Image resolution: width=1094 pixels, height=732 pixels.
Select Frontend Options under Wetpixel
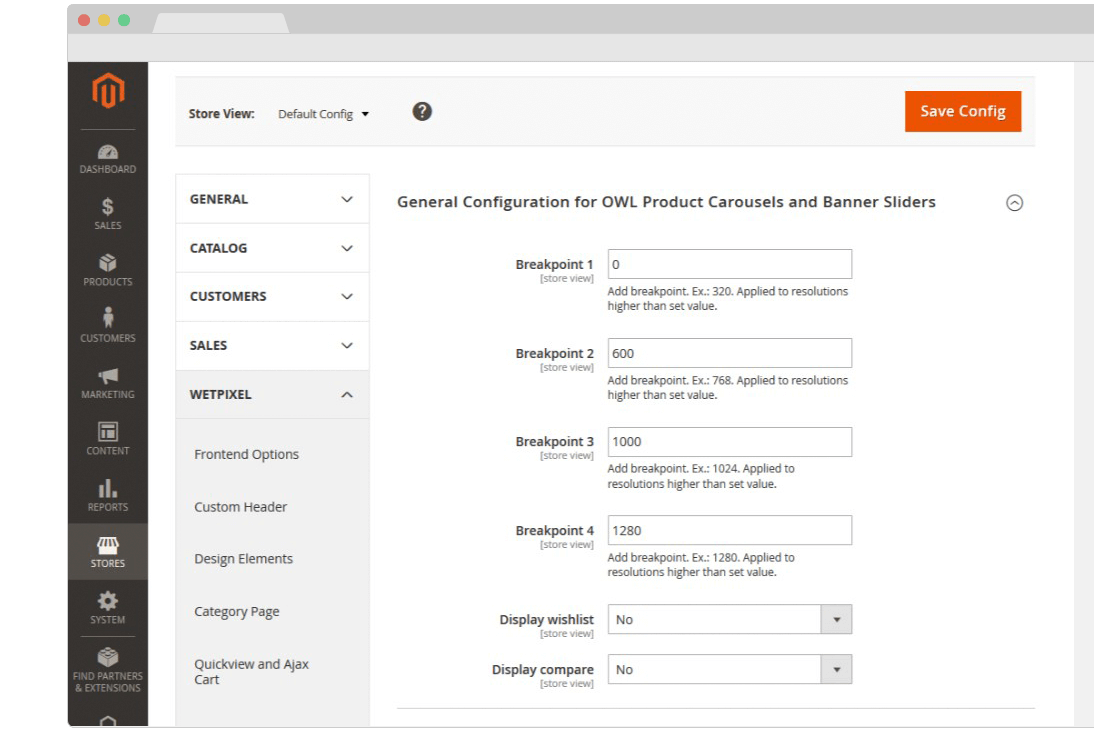pyautogui.click(x=246, y=454)
